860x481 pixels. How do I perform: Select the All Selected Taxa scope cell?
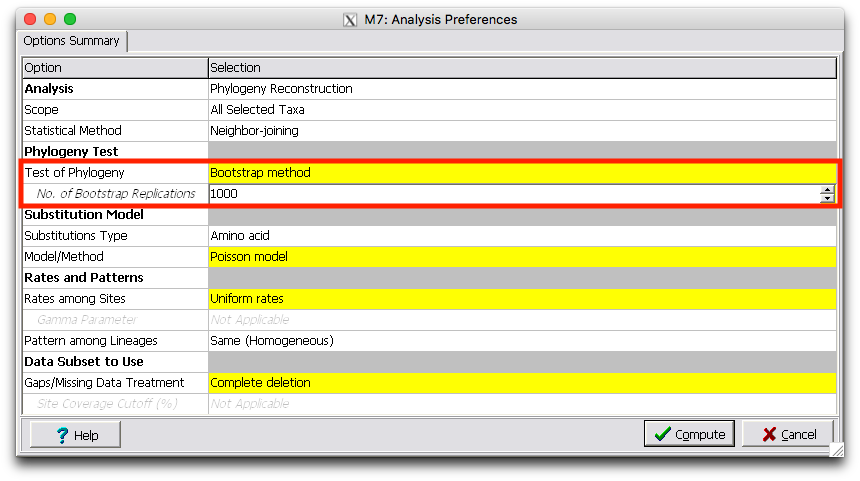(521, 110)
